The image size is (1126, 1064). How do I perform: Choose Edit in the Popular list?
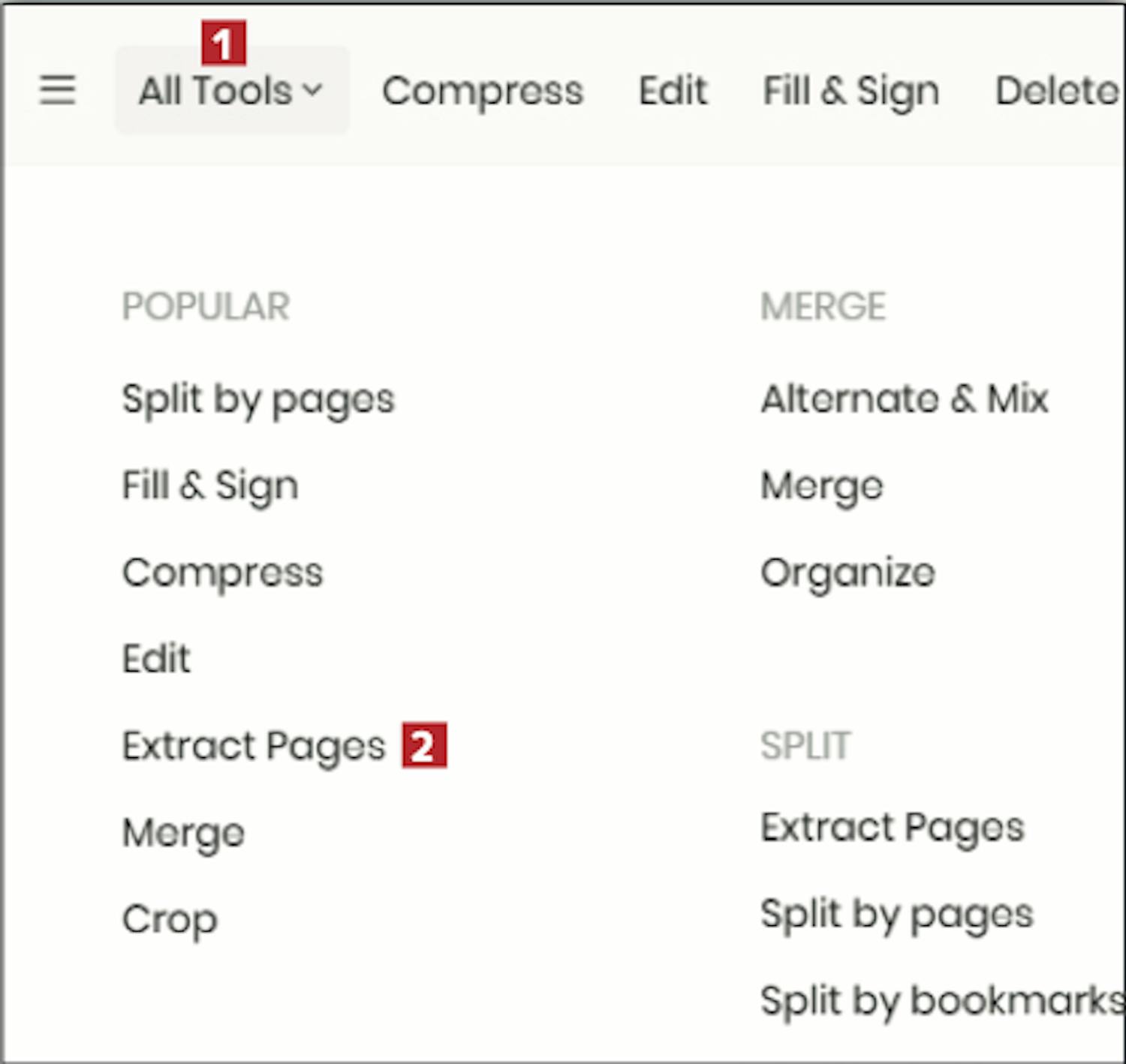156,659
